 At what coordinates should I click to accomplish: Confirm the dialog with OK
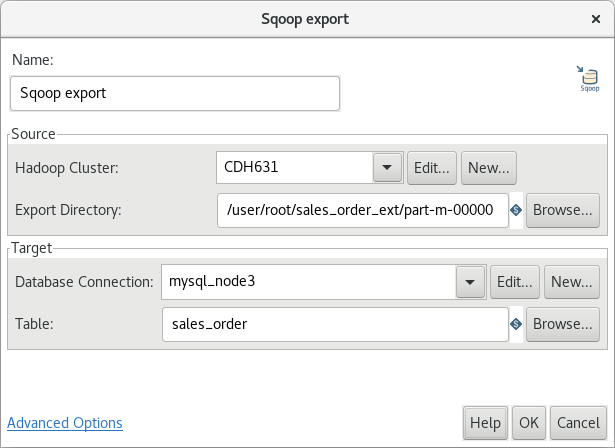click(529, 423)
